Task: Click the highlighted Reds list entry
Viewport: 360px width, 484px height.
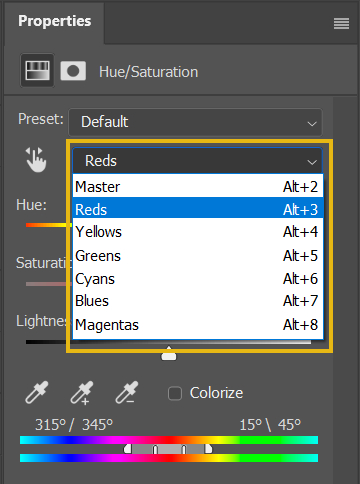Action: [x=198, y=209]
